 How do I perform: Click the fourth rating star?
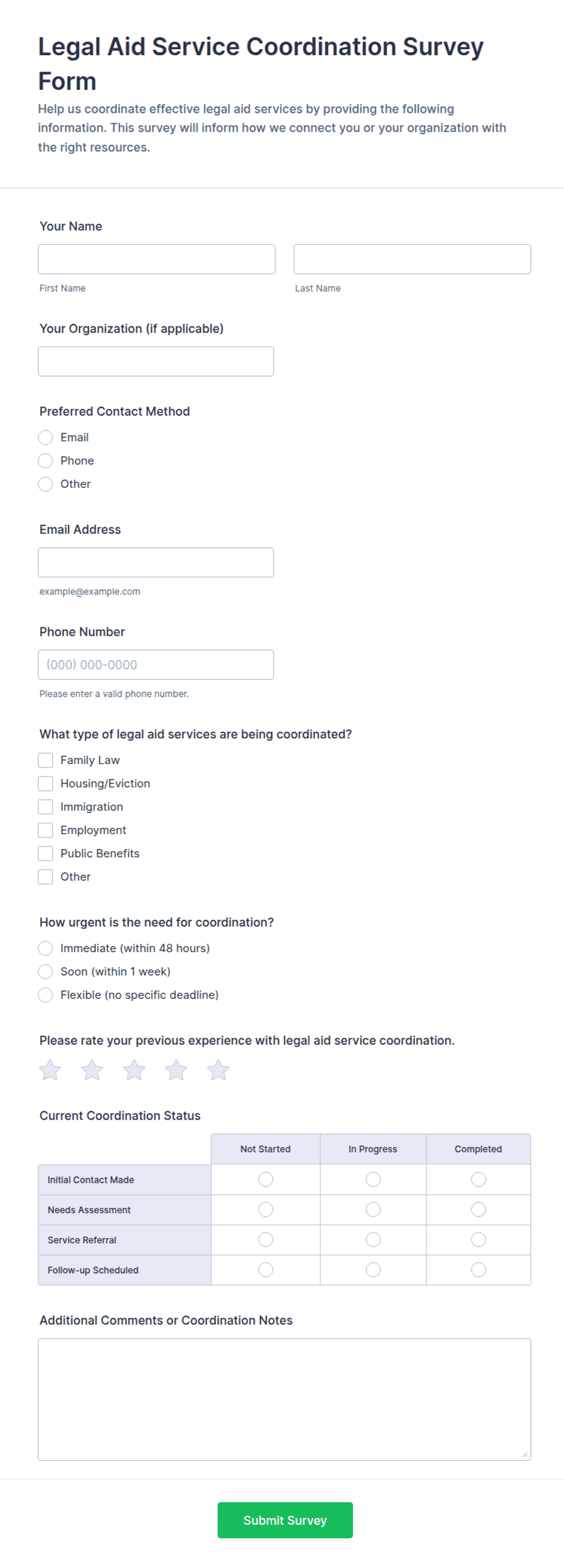pyautogui.click(x=176, y=1070)
